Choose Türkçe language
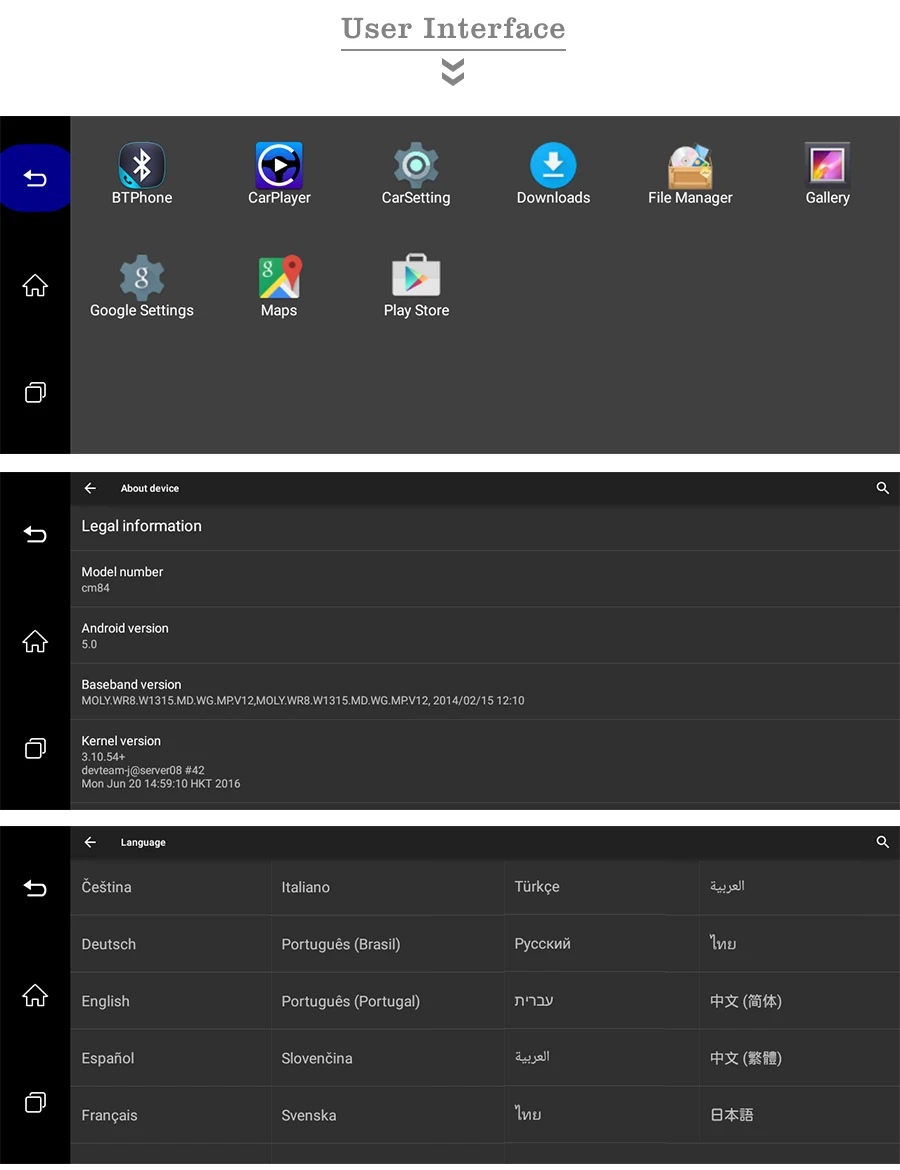900x1170 pixels. 601,886
